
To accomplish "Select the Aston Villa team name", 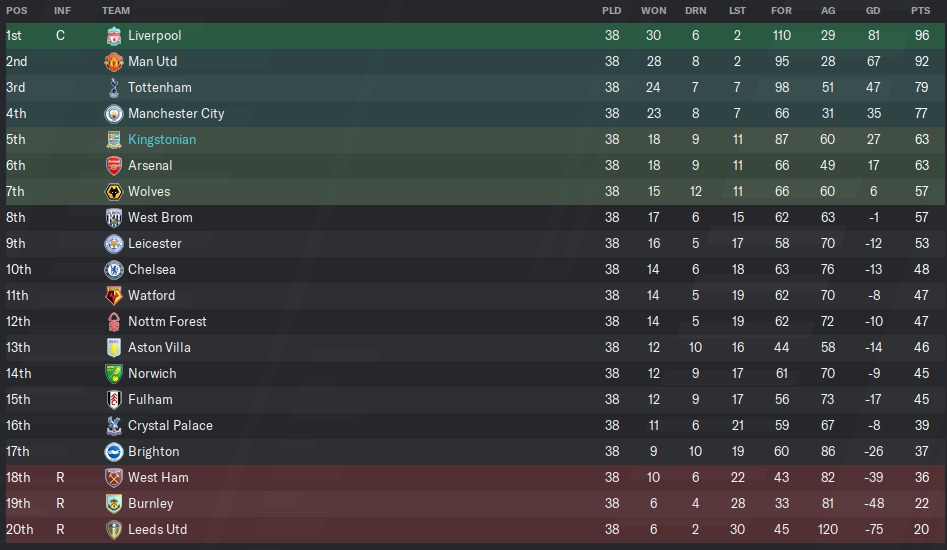I will click(159, 348).
